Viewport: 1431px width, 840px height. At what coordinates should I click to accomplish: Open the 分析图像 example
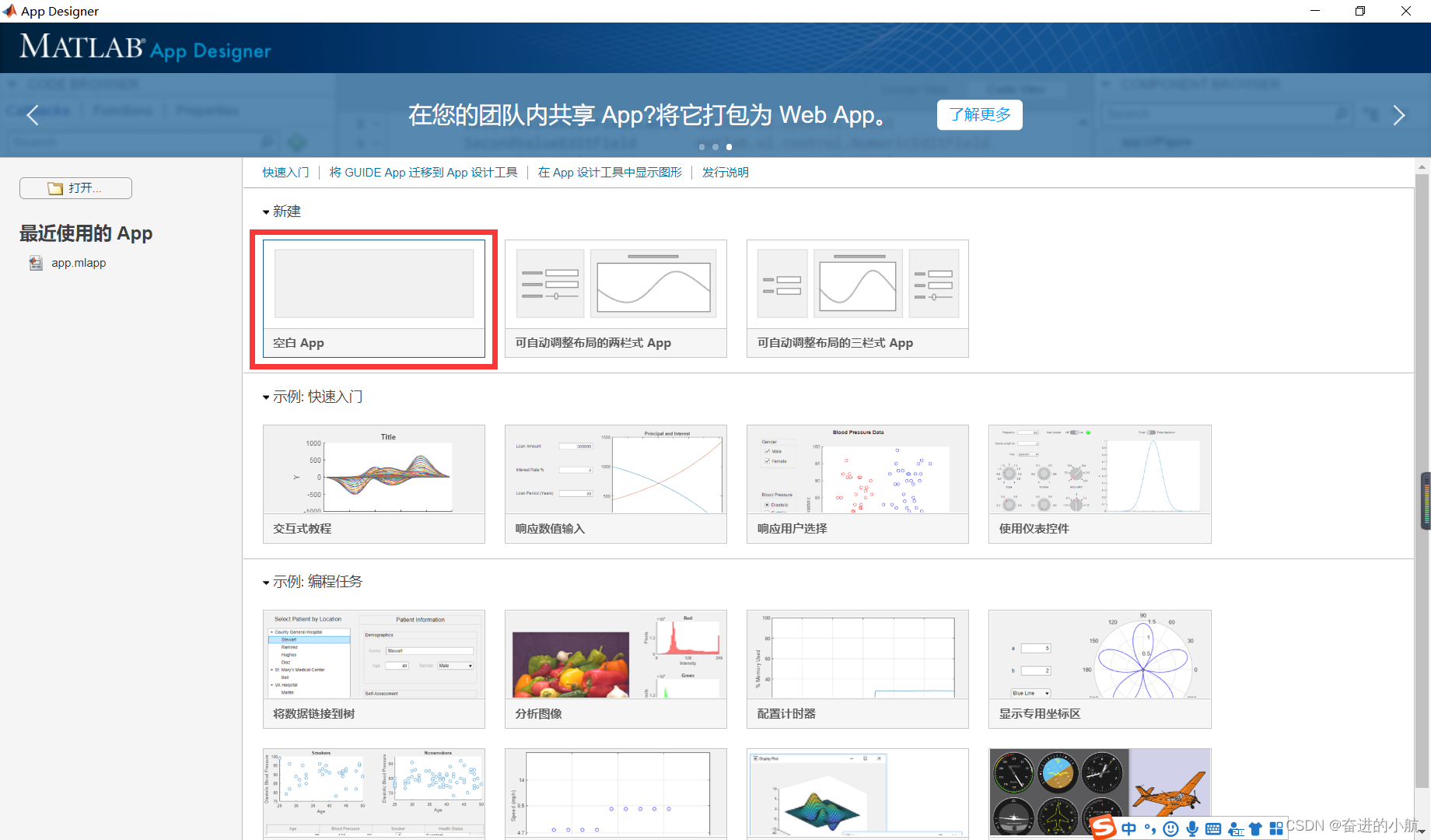[616, 669]
